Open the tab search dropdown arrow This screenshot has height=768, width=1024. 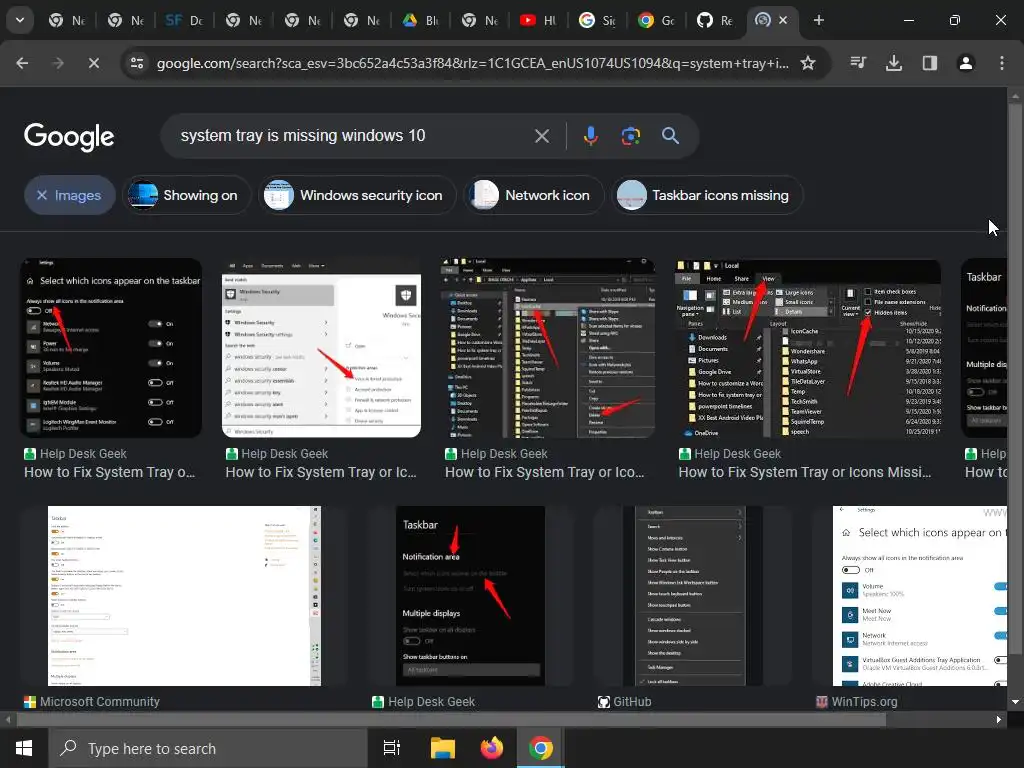(20, 20)
